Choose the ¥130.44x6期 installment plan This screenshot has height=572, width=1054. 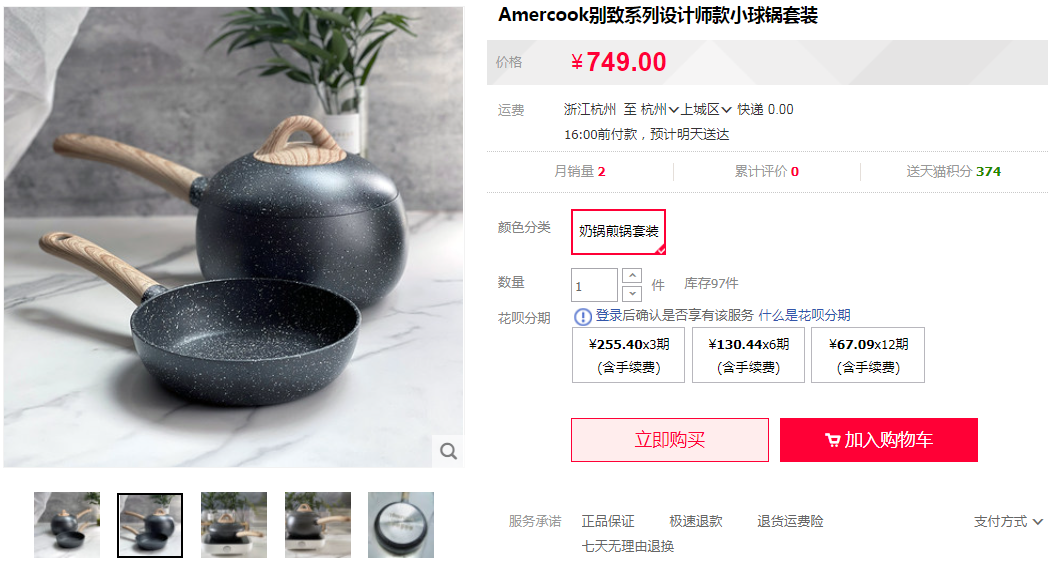click(748, 355)
